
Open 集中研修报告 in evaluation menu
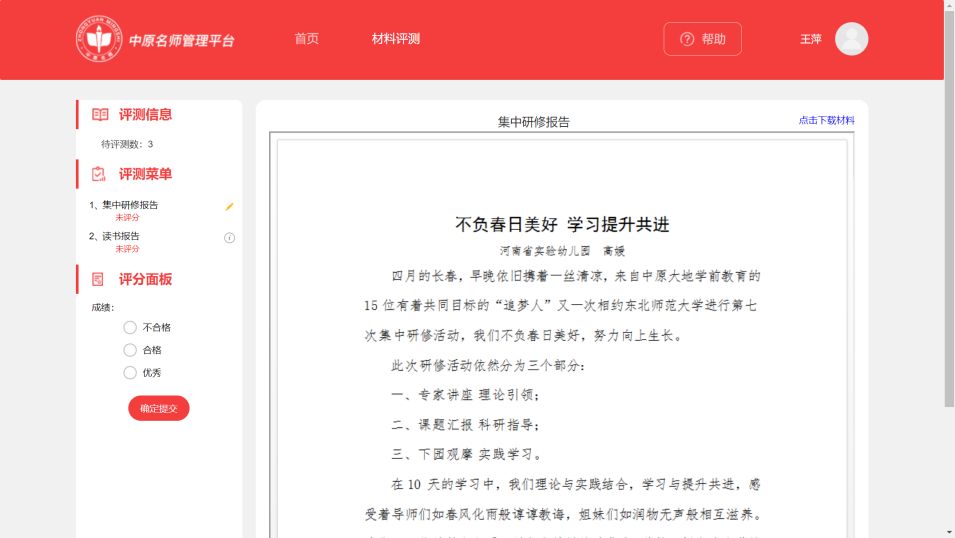pos(129,205)
